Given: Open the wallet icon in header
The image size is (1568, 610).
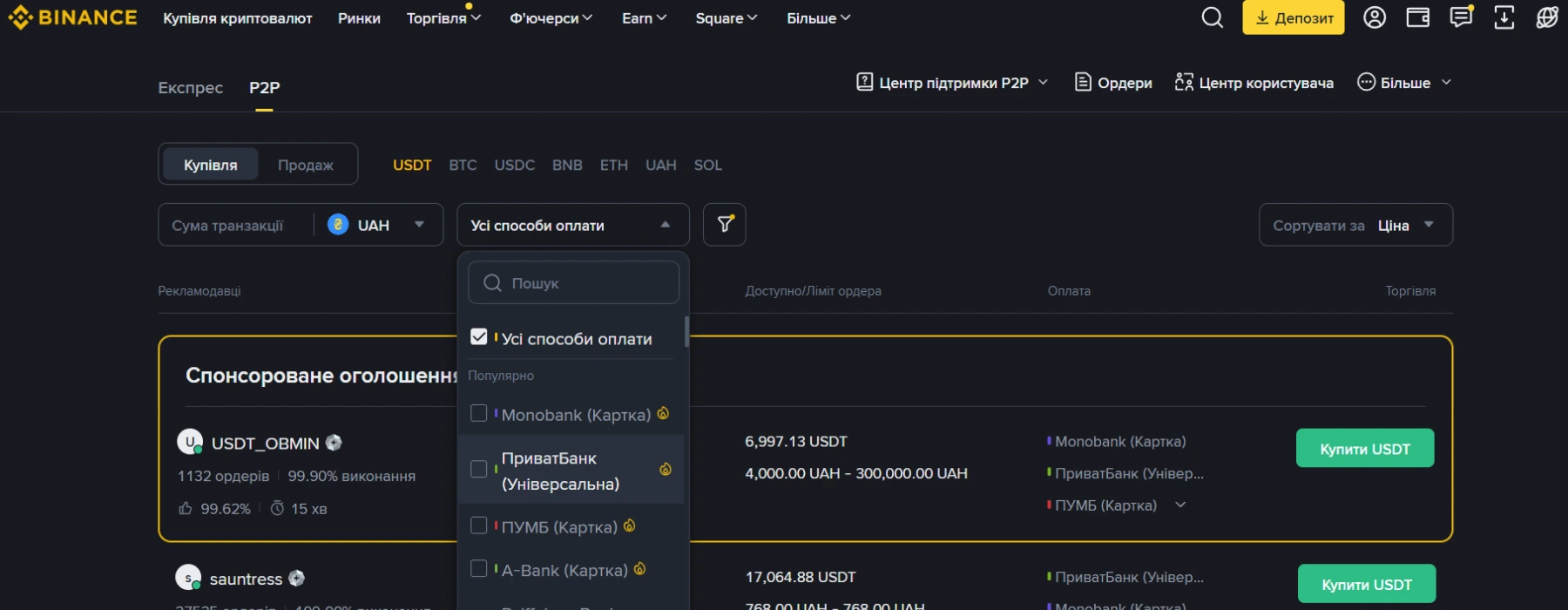Looking at the screenshot, I should (1418, 17).
